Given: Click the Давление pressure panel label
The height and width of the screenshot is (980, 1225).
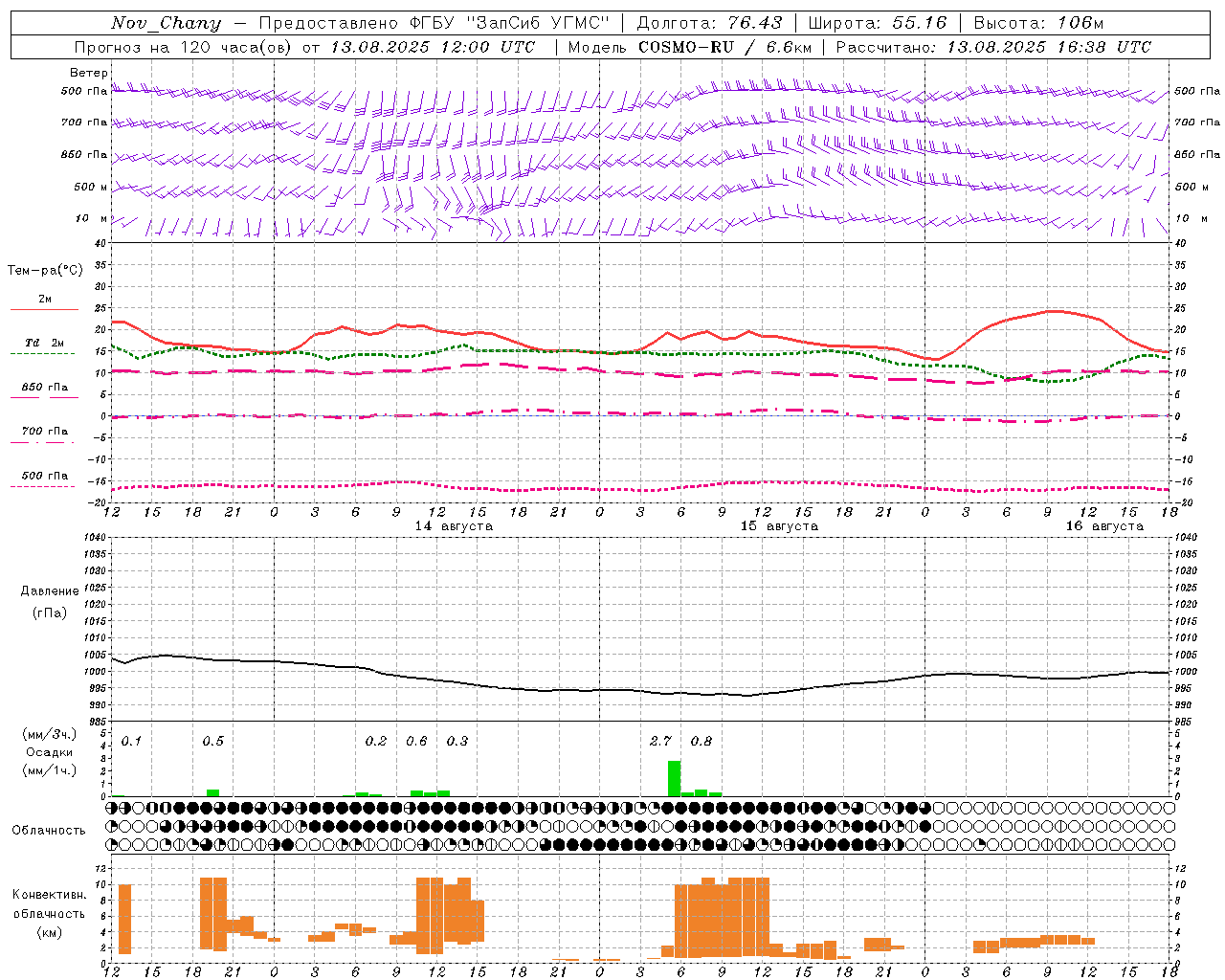Looking at the screenshot, I should click(50, 591).
